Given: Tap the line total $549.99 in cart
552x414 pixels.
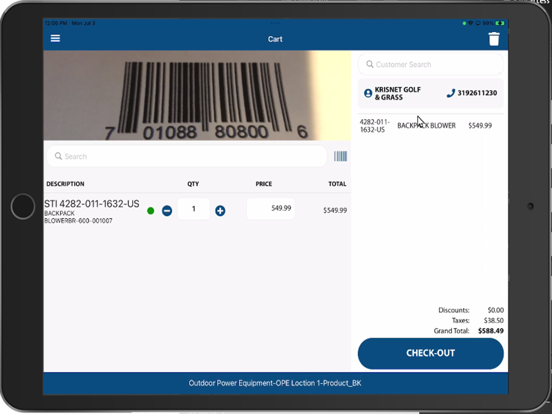Looking at the screenshot, I should (x=335, y=211).
